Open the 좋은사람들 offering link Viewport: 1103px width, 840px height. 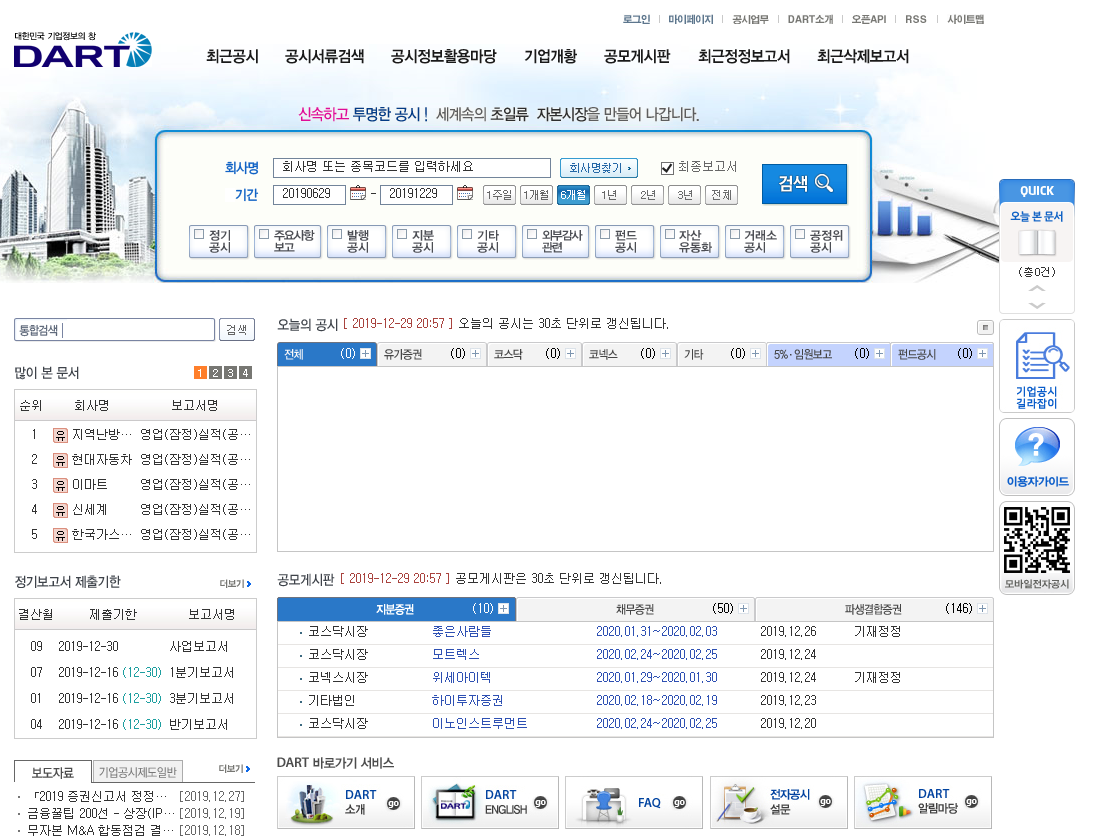point(461,632)
